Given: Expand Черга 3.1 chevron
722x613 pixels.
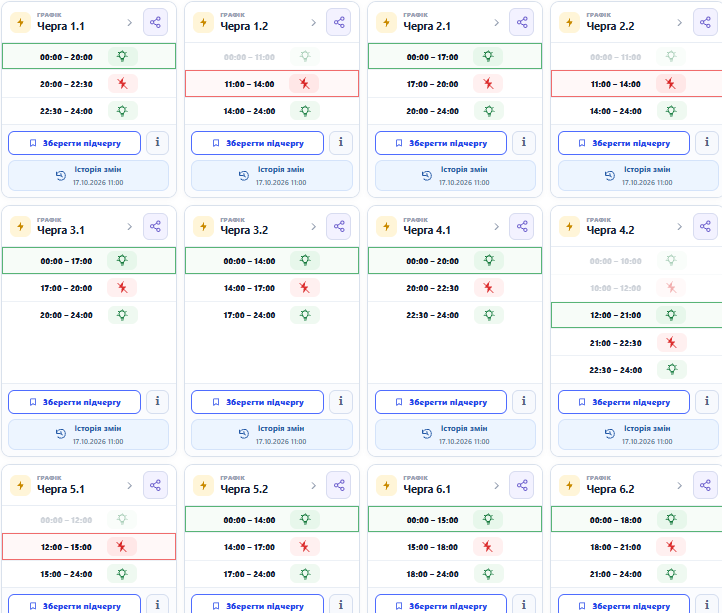Looking at the screenshot, I should [x=129, y=227].
